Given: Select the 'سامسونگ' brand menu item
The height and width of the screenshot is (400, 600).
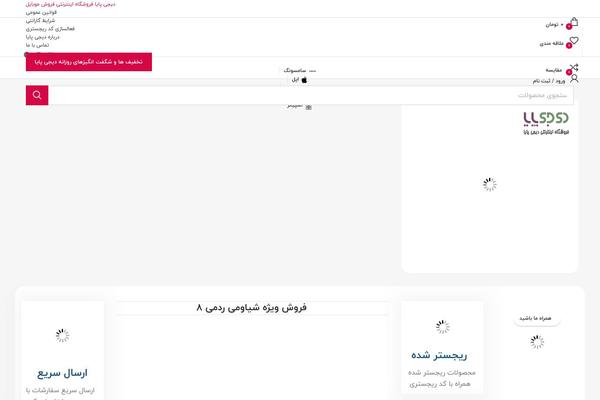Looking at the screenshot, I should (x=295, y=71).
